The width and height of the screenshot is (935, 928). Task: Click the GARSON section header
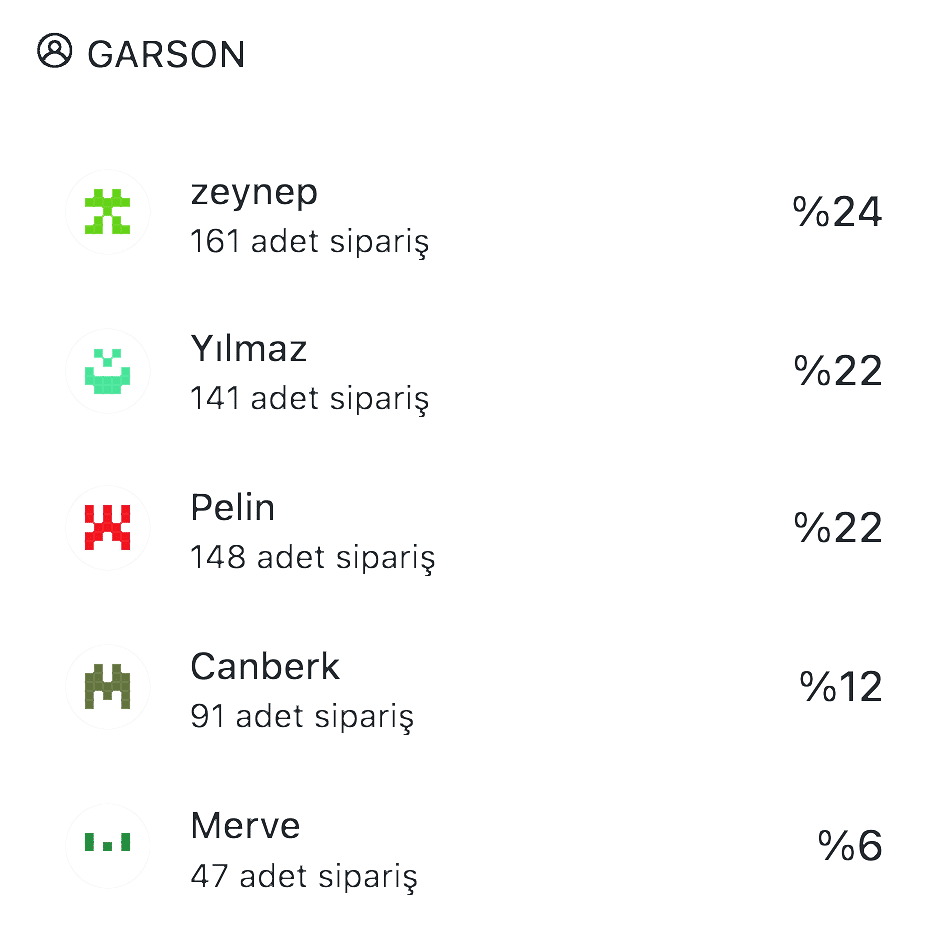167,54
